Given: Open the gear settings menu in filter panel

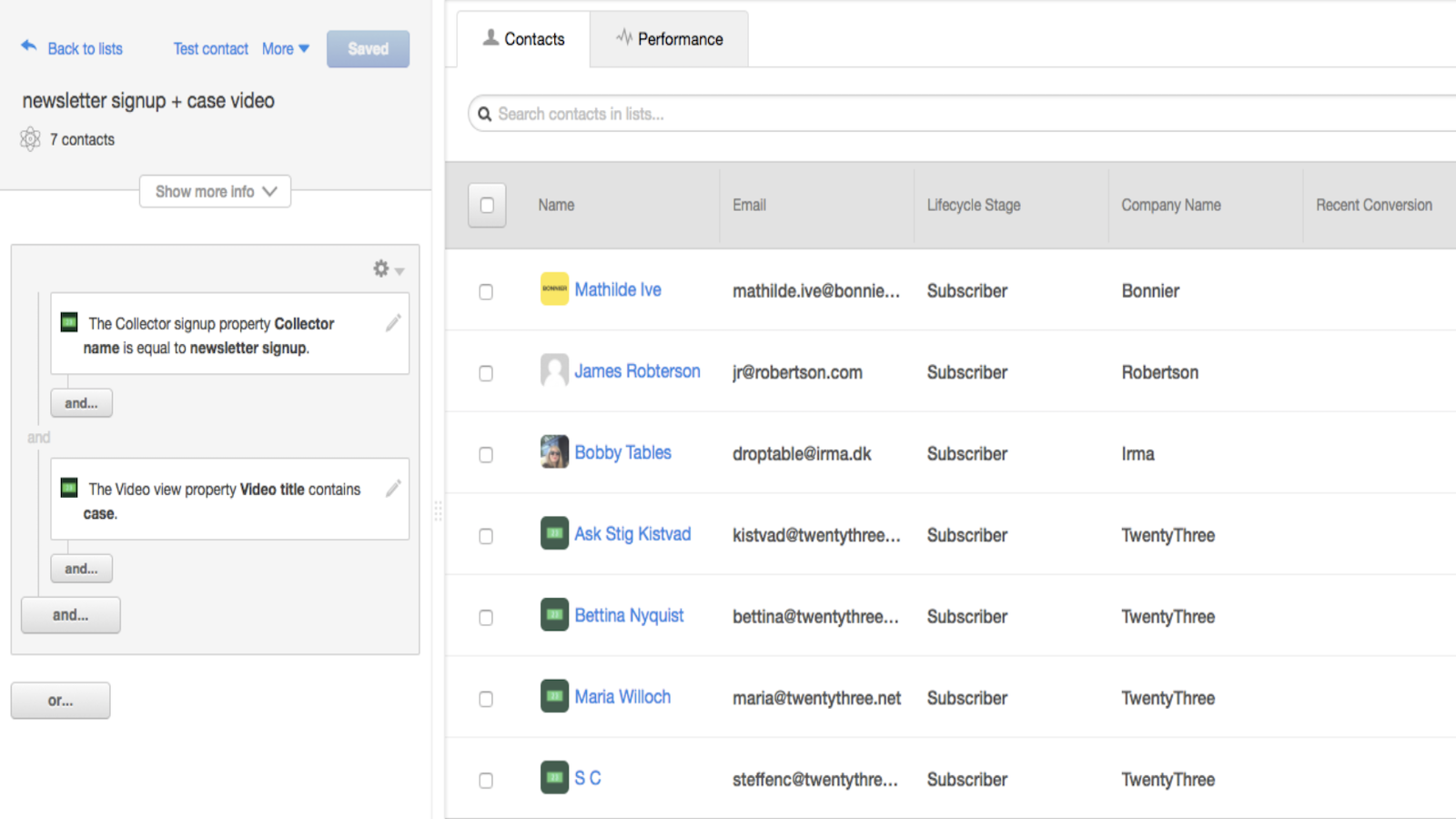Looking at the screenshot, I should [387, 268].
